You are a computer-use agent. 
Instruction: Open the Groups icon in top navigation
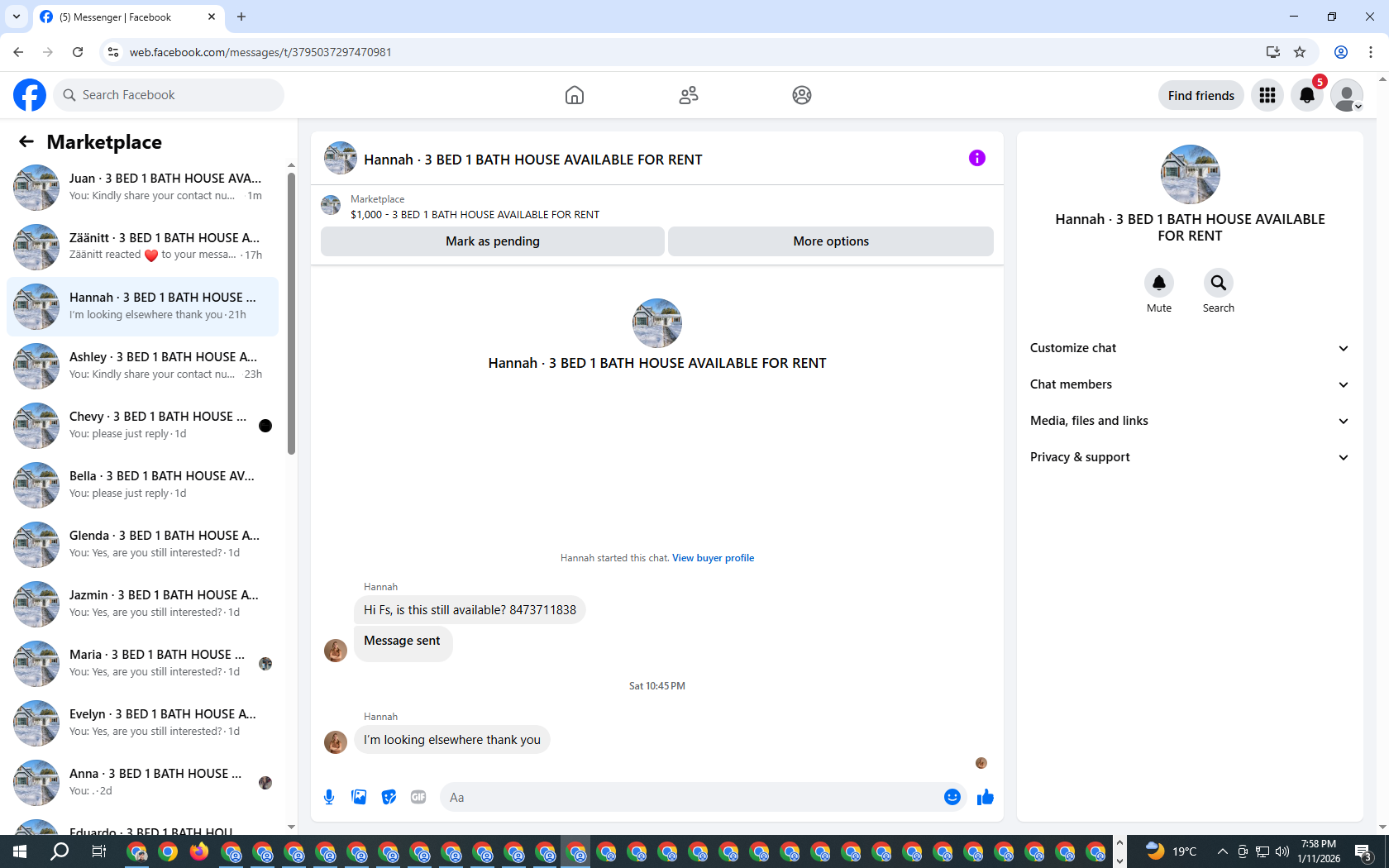[x=802, y=95]
